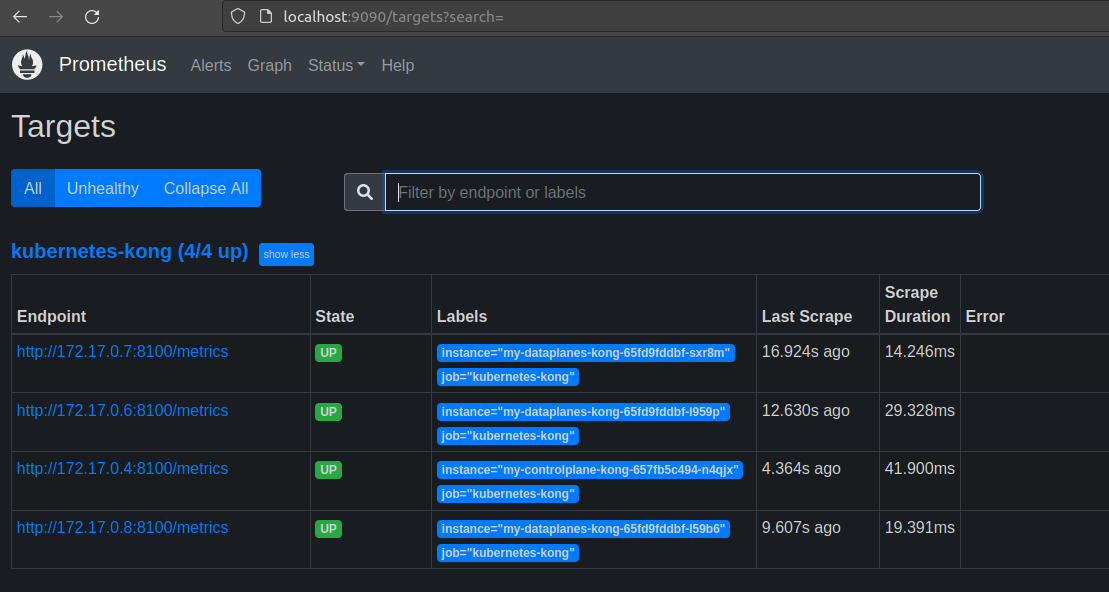Collapse All target groups
The height and width of the screenshot is (592, 1109).
(206, 188)
